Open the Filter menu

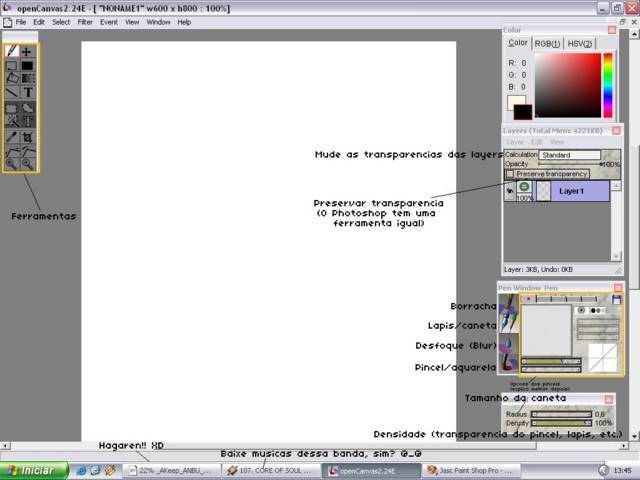pyautogui.click(x=85, y=22)
